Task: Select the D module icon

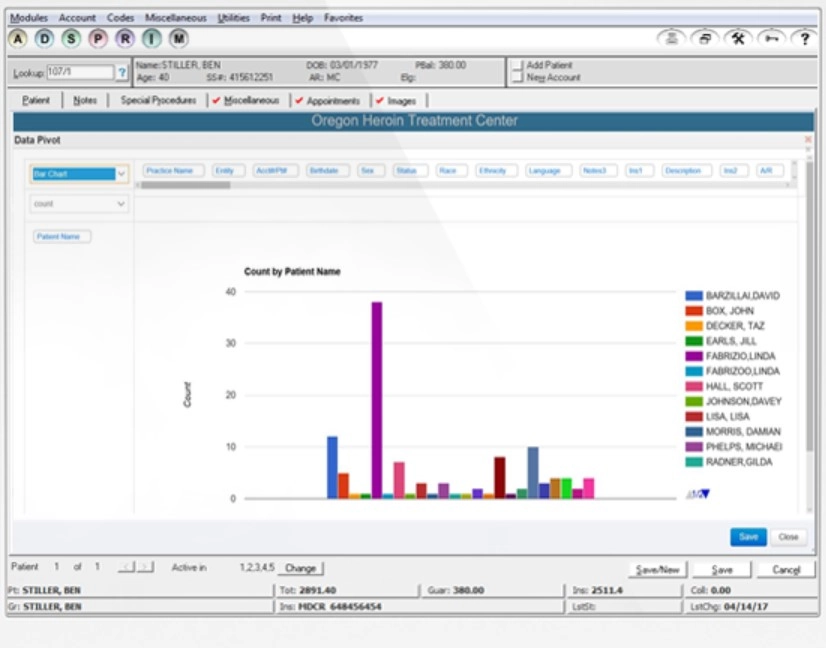Action: point(42,37)
